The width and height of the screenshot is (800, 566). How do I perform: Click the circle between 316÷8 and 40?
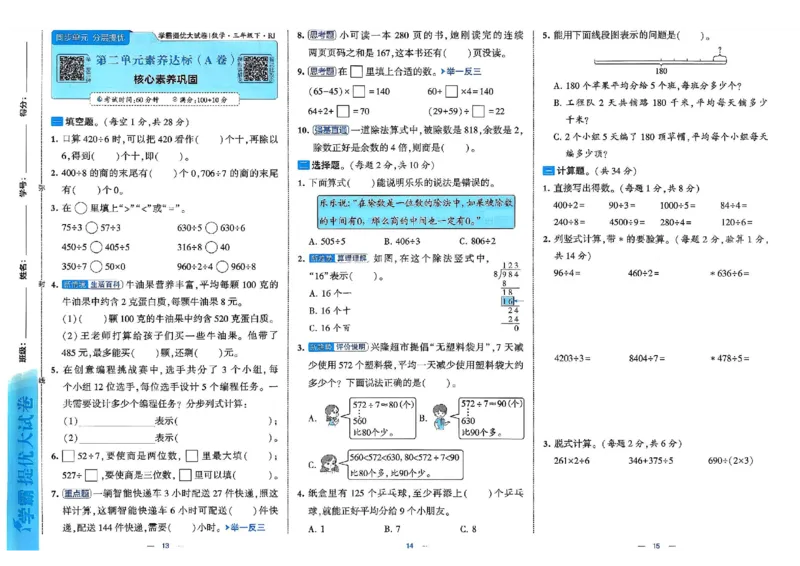pos(211,247)
